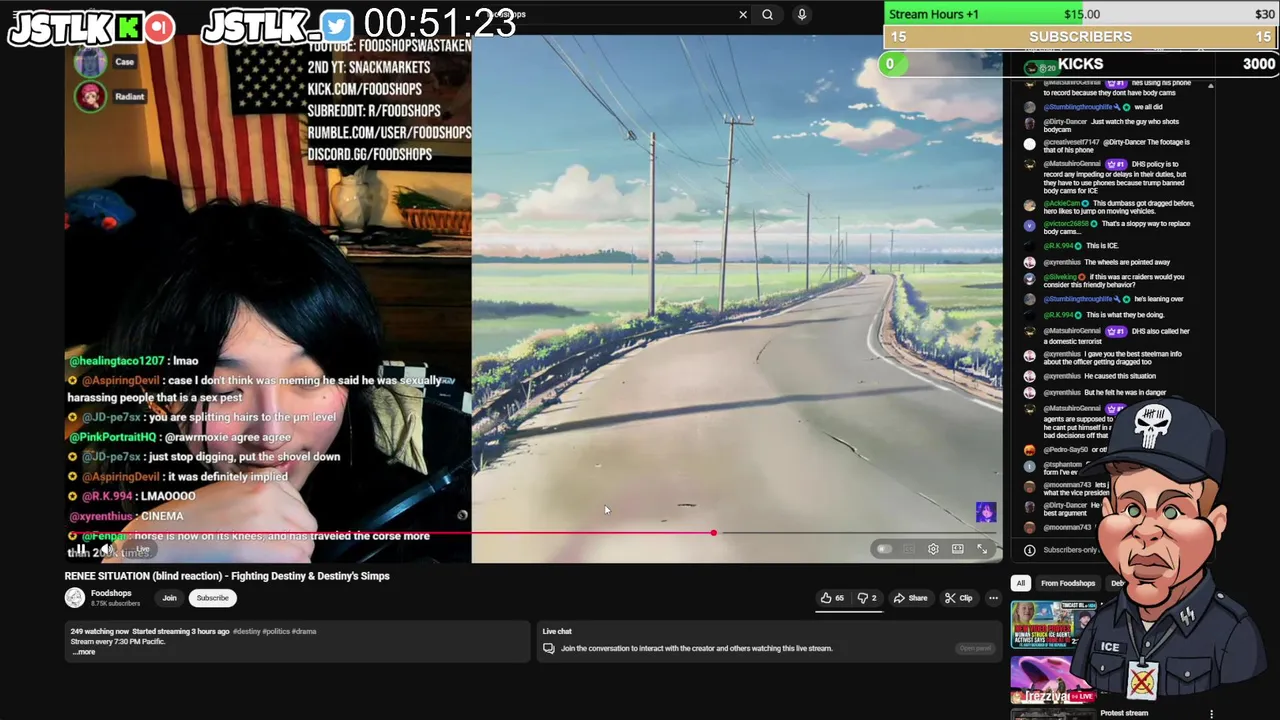Click the #politics hashtag
The image size is (1280, 720).
pyautogui.click(x=276, y=632)
